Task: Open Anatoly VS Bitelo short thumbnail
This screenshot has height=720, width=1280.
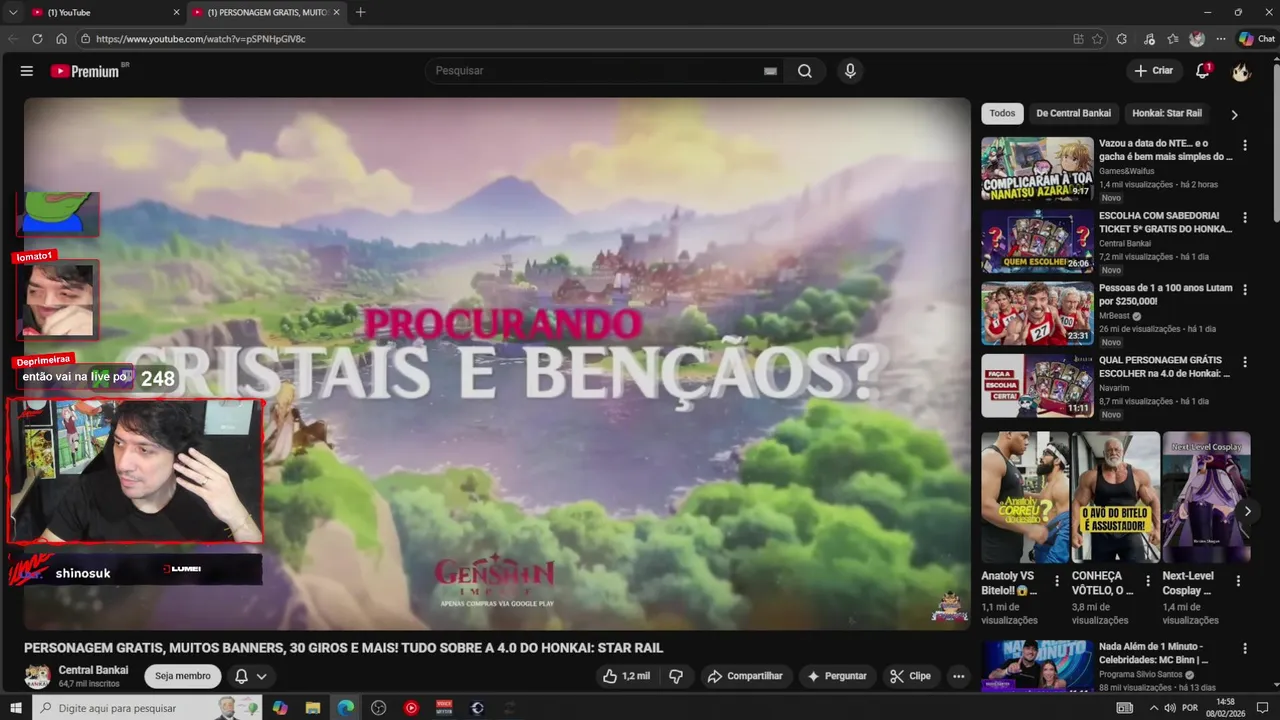Action: point(1025,497)
